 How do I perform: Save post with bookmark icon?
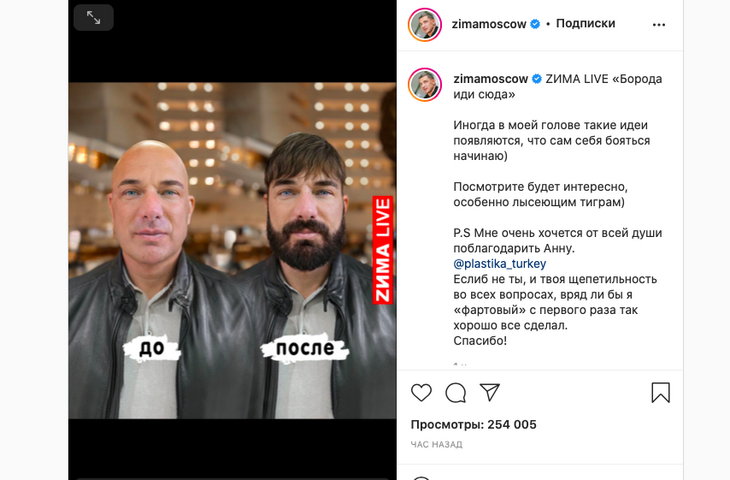click(x=661, y=392)
